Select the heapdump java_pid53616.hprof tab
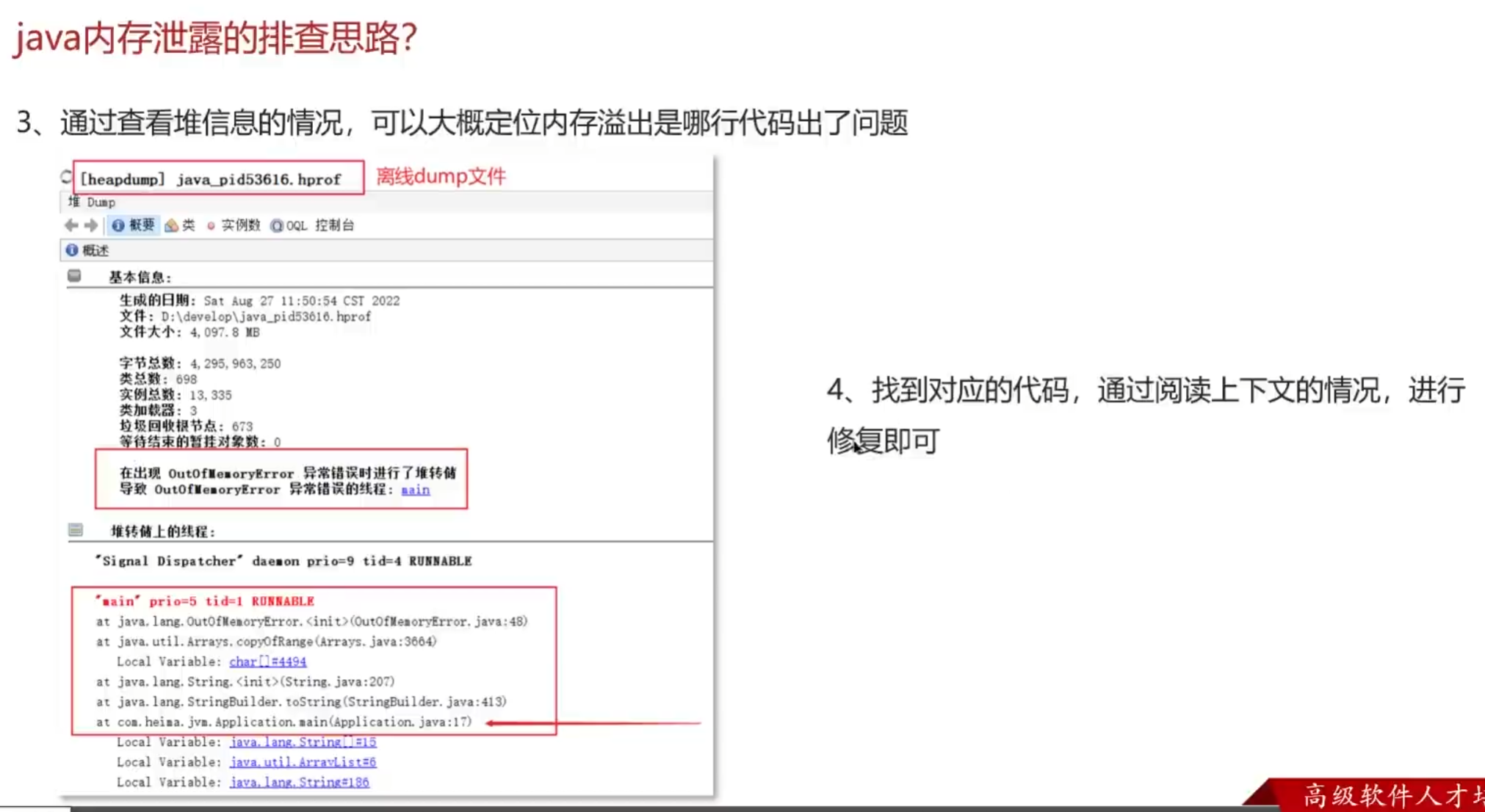1485x812 pixels. (x=212, y=179)
